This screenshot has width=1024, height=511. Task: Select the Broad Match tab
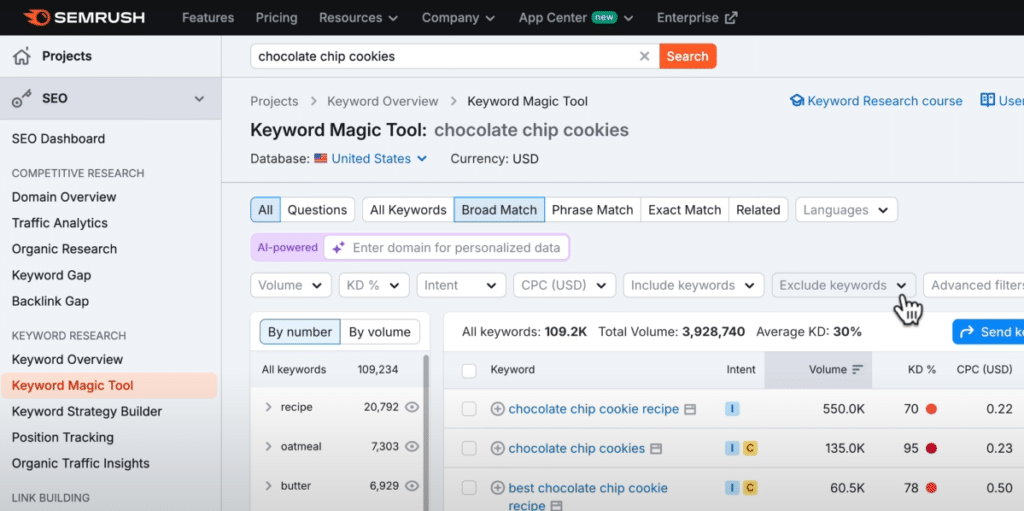click(499, 210)
